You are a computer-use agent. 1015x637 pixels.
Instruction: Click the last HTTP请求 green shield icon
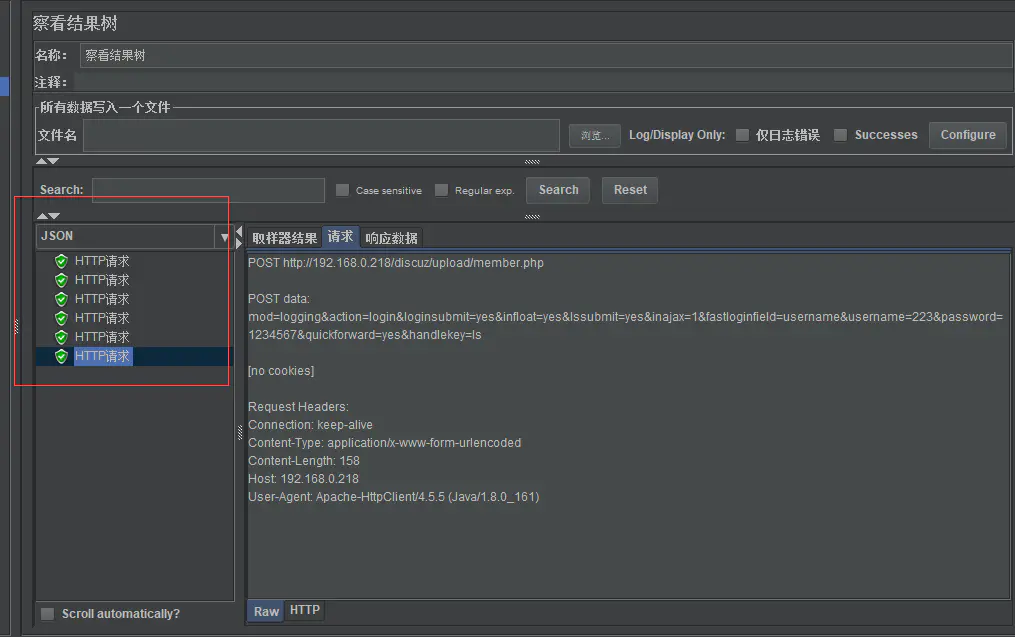coord(62,356)
